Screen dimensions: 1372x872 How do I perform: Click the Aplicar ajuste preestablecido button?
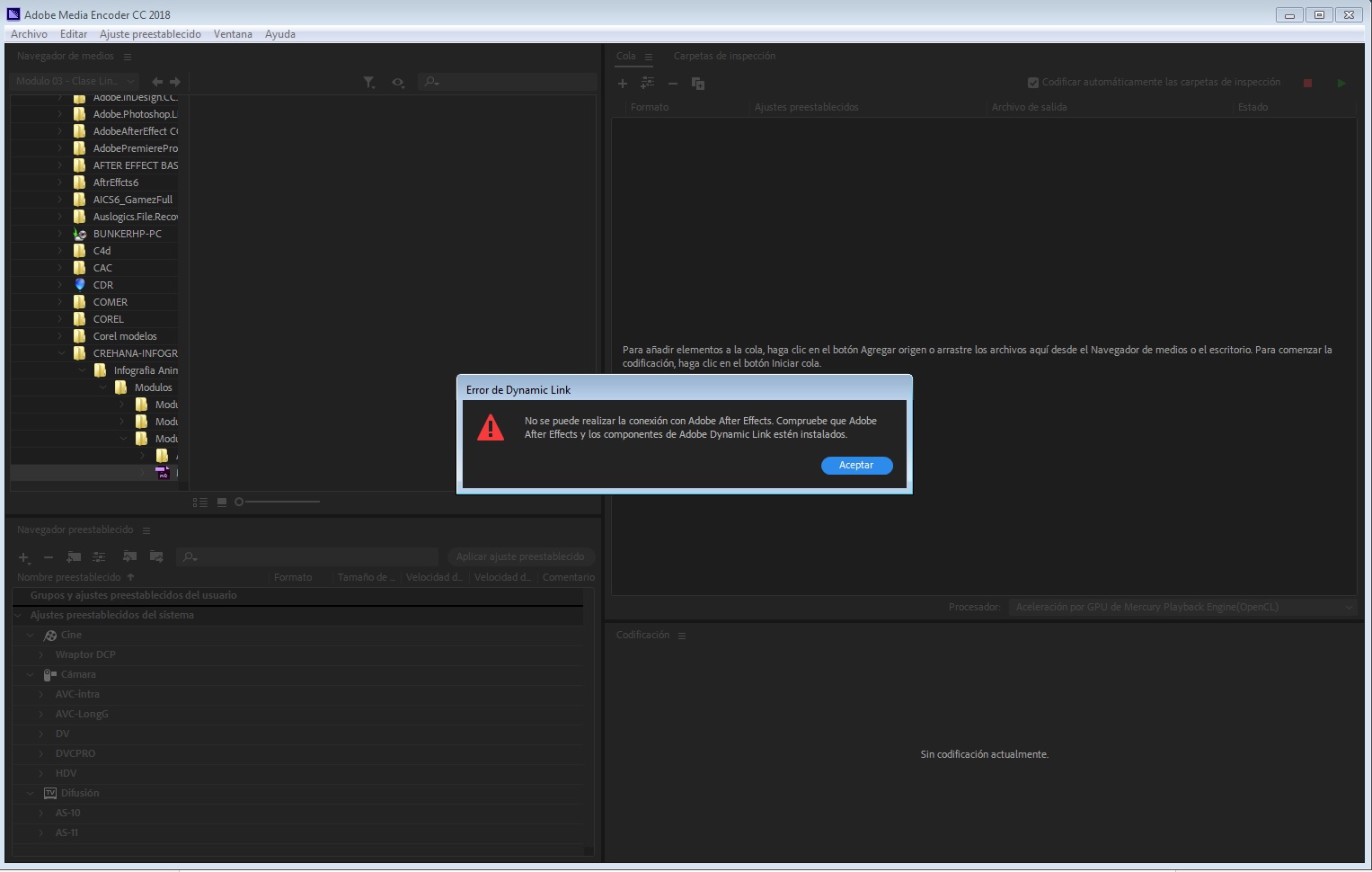[x=520, y=556]
